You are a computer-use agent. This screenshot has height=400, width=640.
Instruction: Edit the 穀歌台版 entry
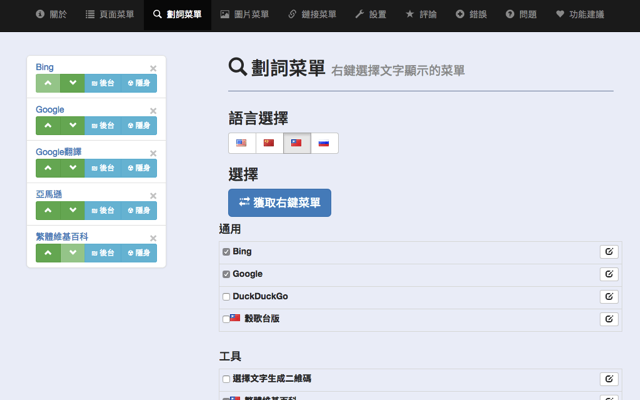(609, 319)
